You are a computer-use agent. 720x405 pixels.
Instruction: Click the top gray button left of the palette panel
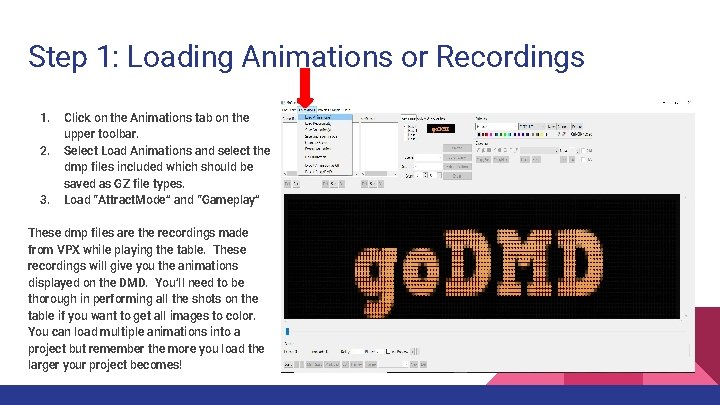pyautogui.click(x=457, y=148)
